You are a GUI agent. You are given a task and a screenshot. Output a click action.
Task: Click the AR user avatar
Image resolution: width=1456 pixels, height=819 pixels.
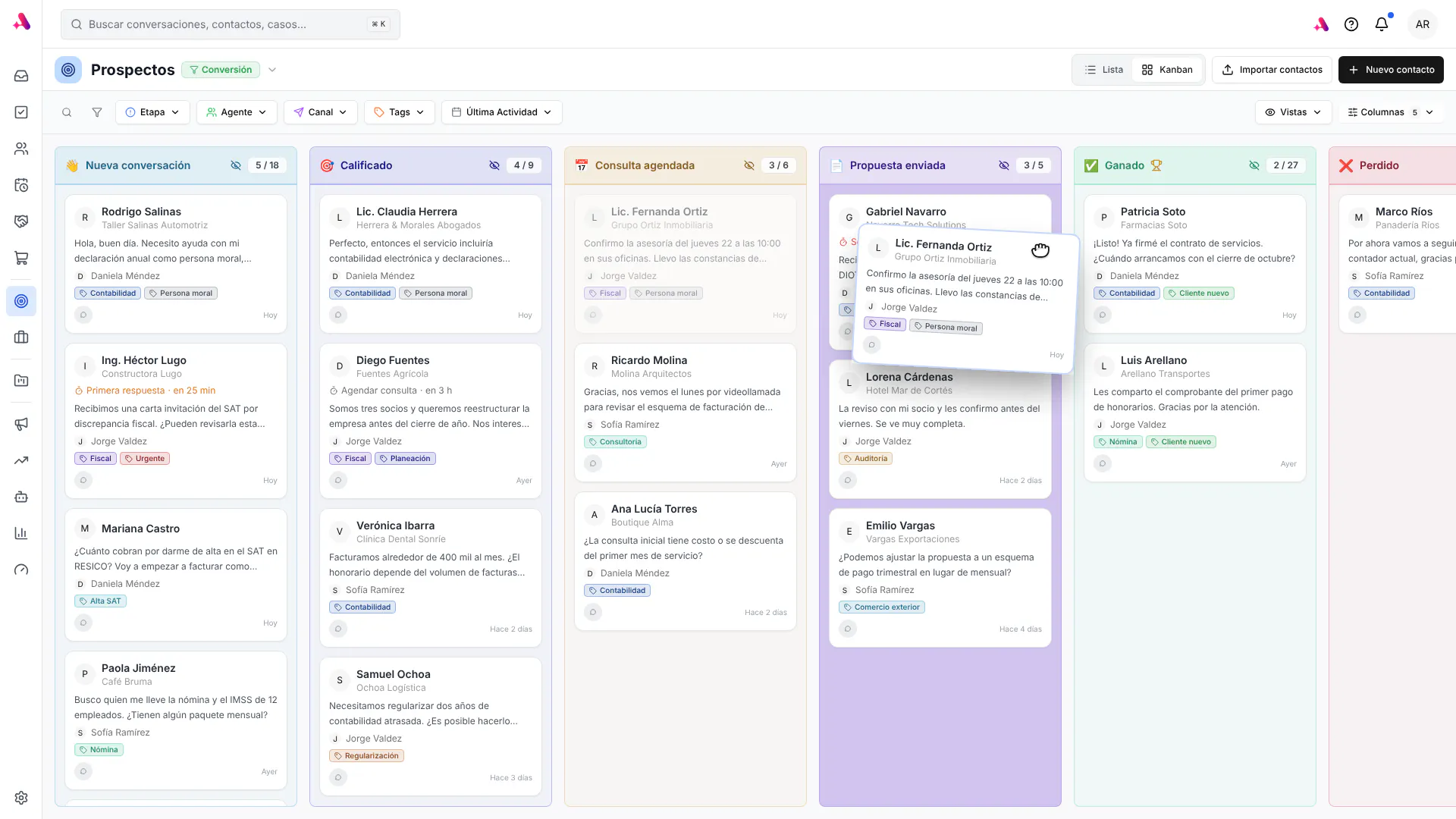coord(1423,24)
